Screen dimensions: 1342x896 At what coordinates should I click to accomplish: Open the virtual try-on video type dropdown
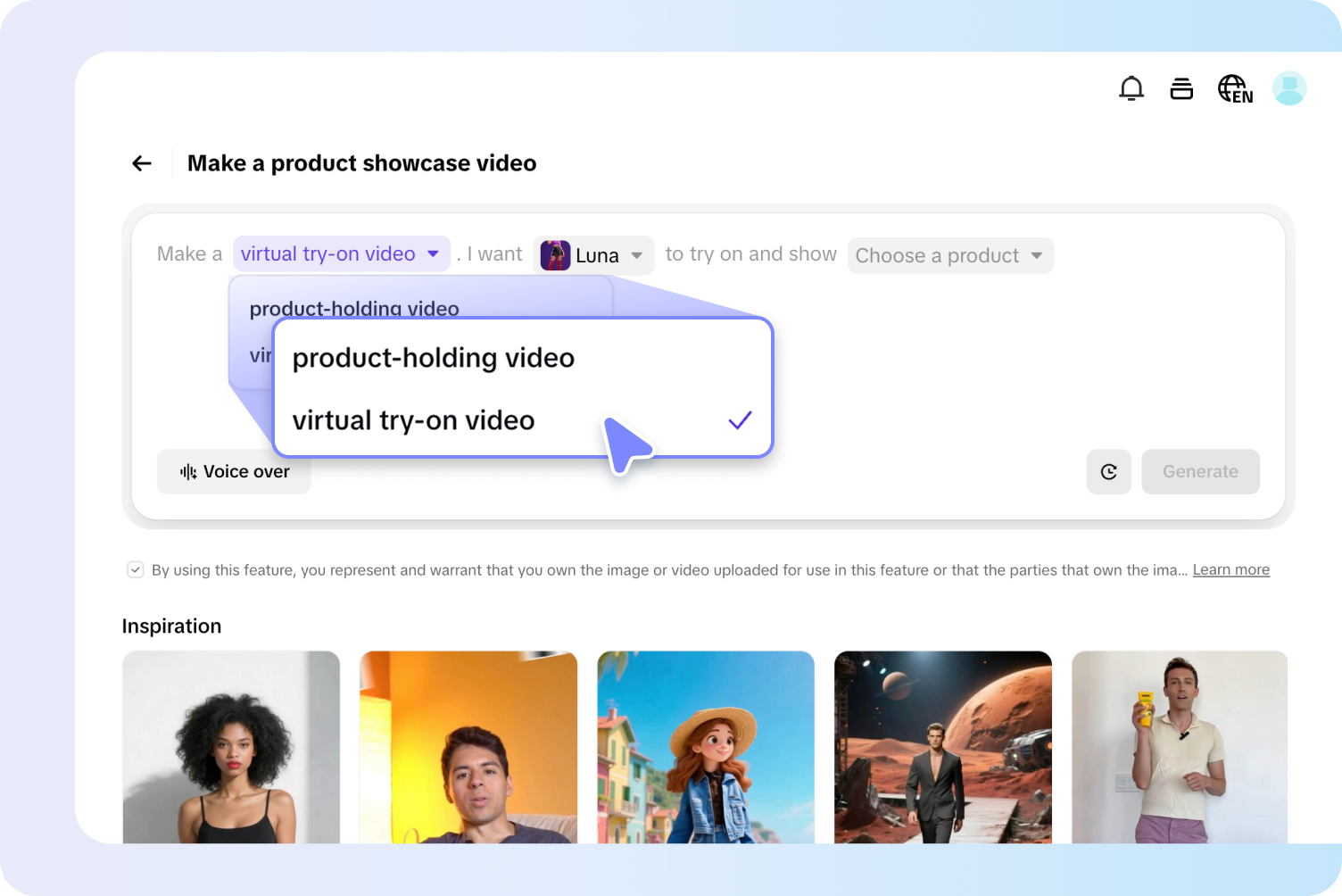(x=341, y=253)
